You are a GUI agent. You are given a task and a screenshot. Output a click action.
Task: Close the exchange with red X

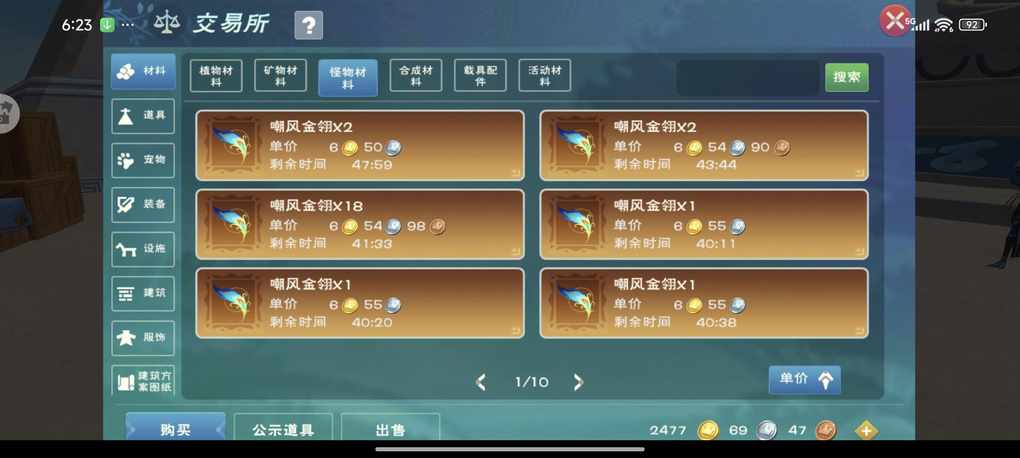point(895,21)
